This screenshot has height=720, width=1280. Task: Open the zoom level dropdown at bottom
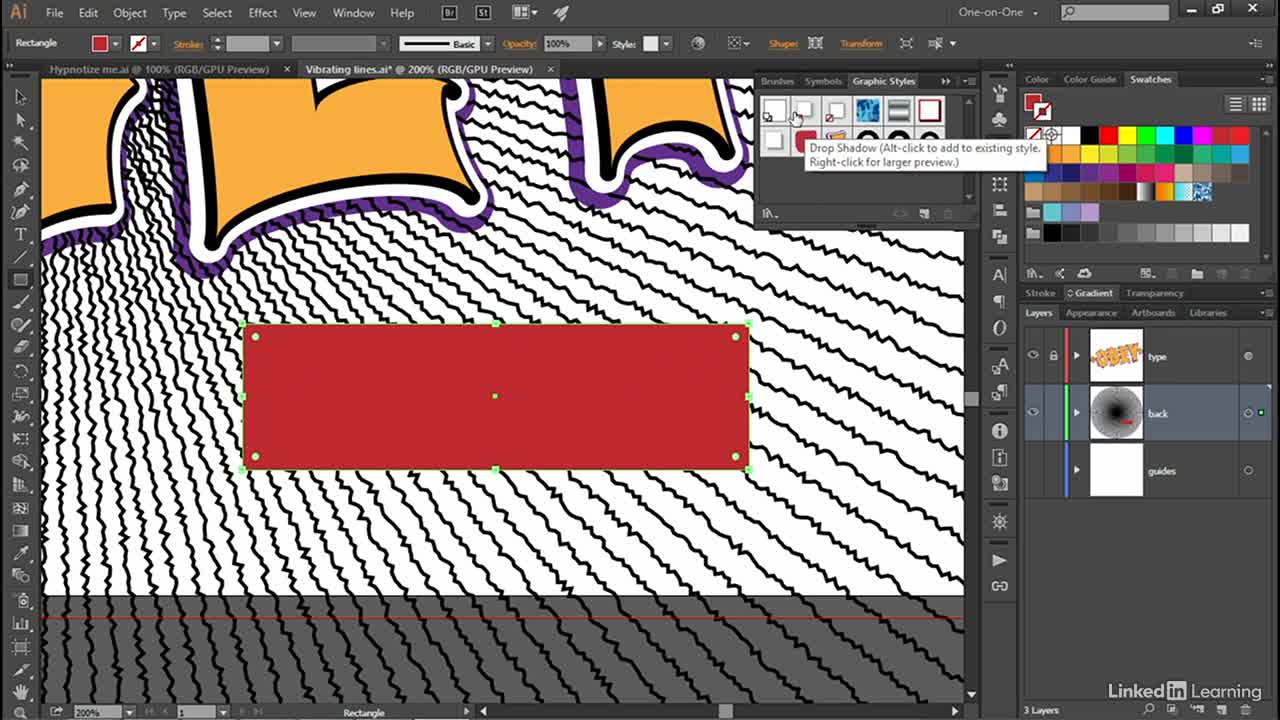129,712
